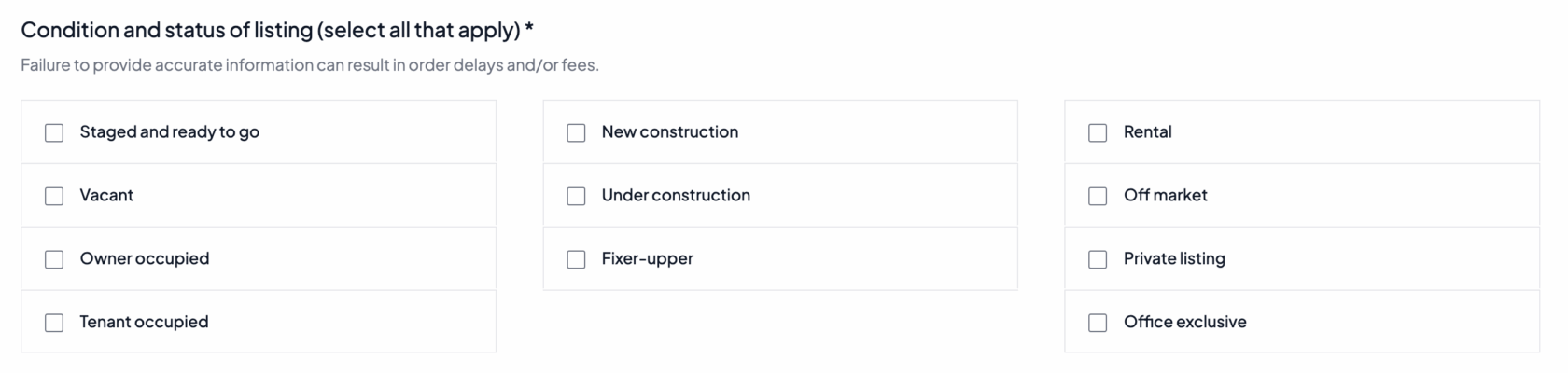Enable the Private listing checkbox
Screen dimensions: 1568x373
coord(1098,259)
